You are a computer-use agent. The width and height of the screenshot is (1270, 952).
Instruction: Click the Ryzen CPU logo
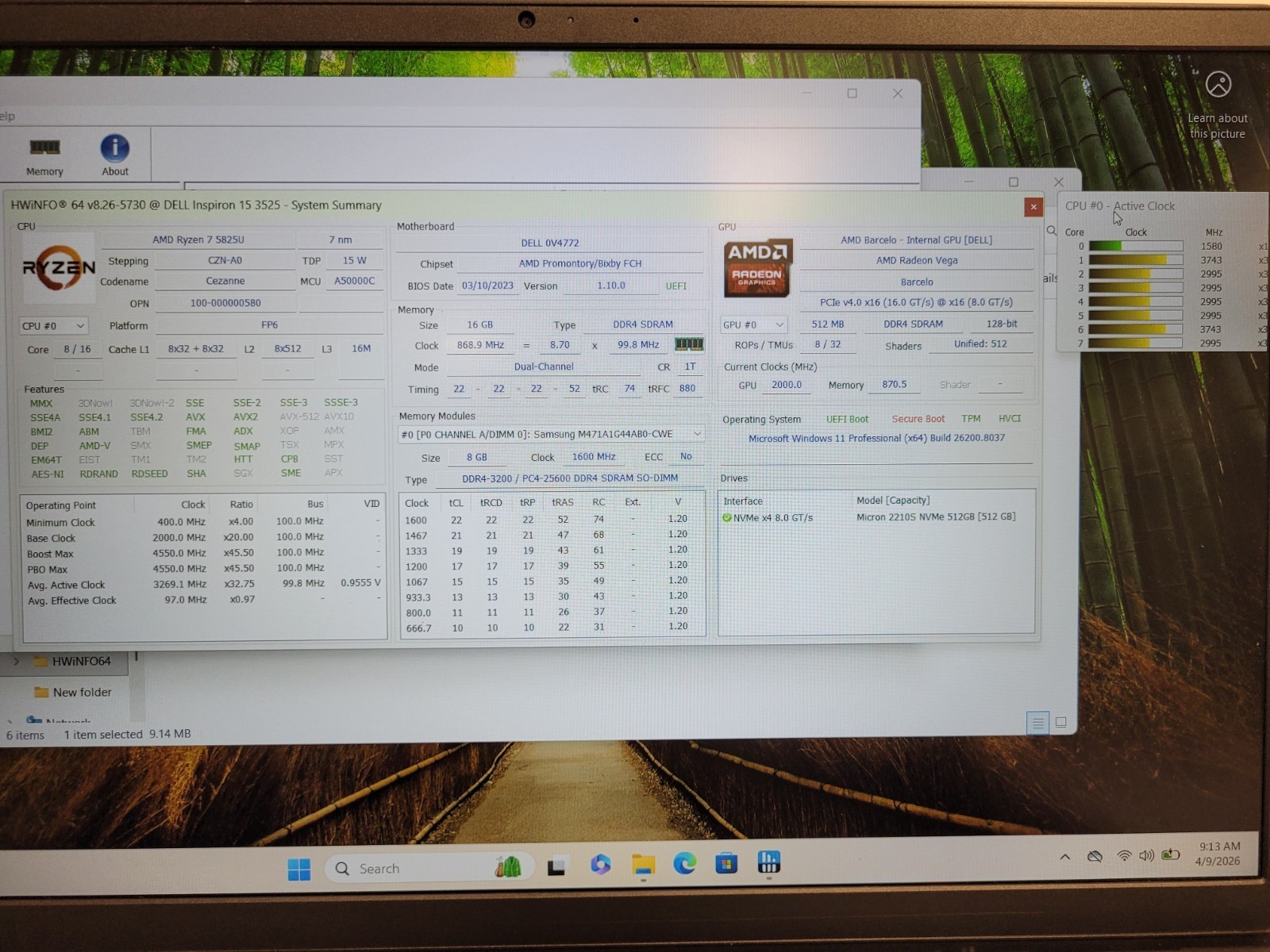click(59, 269)
